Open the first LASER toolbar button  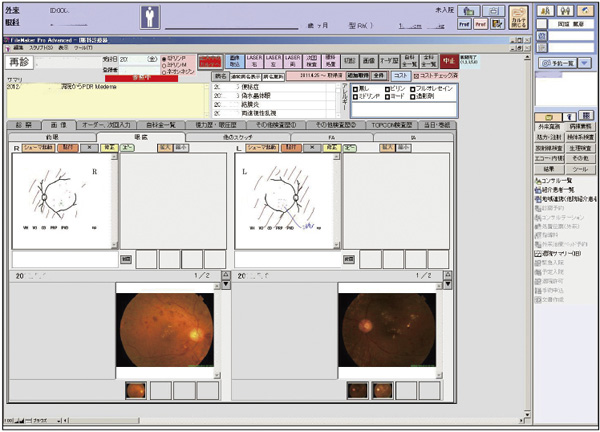254,62
